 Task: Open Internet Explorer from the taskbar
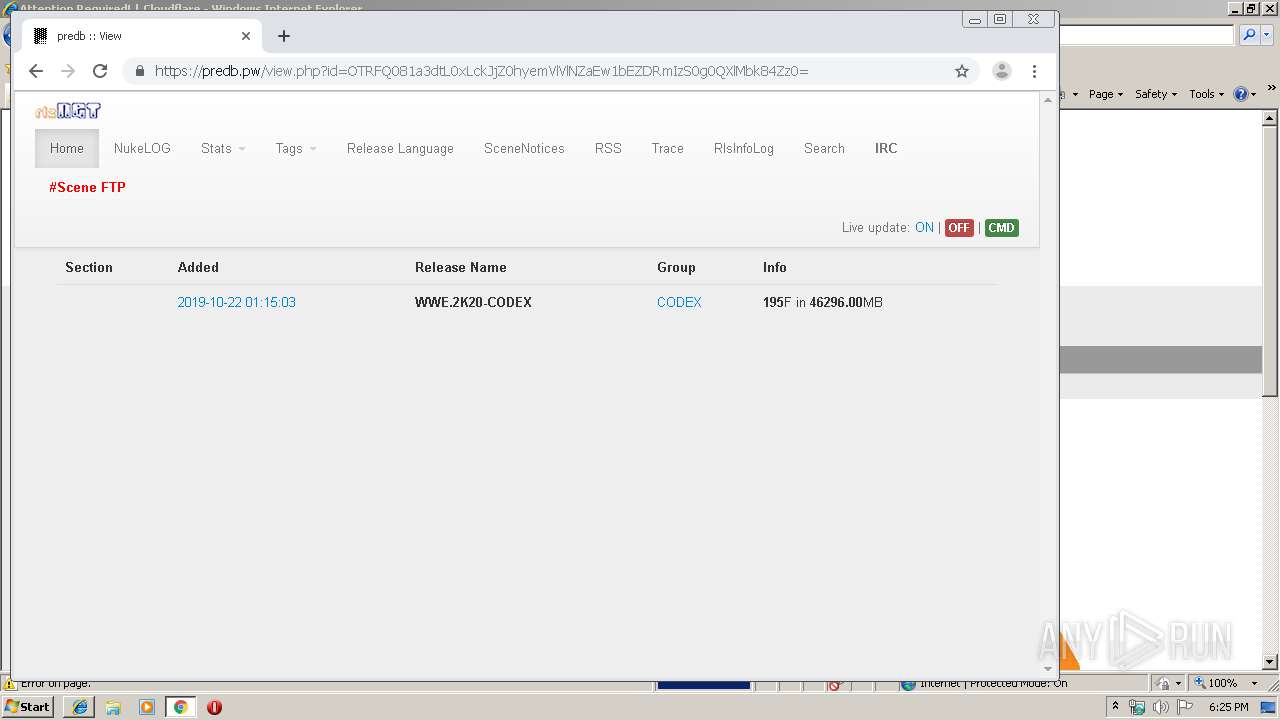[80, 707]
